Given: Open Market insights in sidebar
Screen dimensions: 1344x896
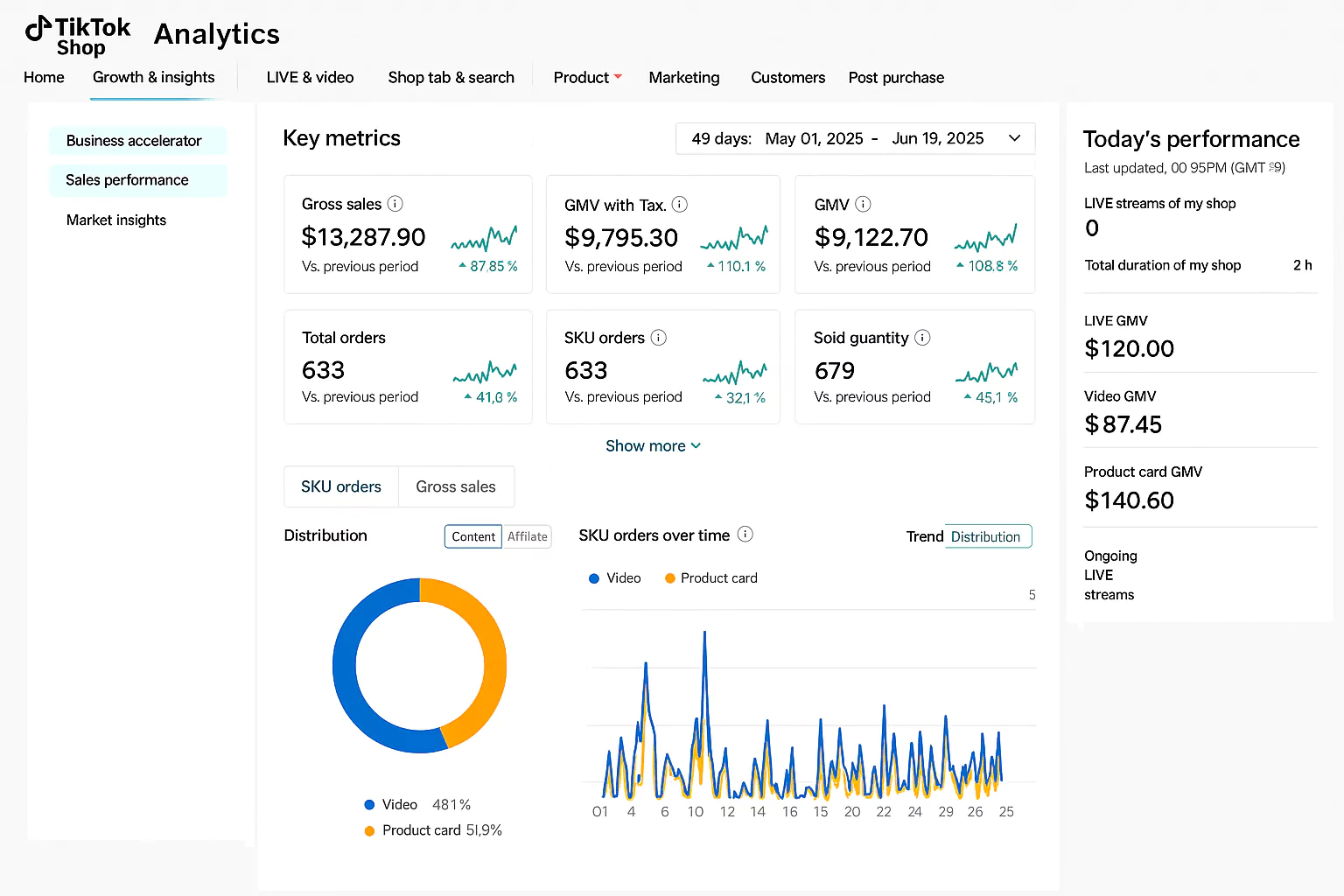Looking at the screenshot, I should (116, 220).
